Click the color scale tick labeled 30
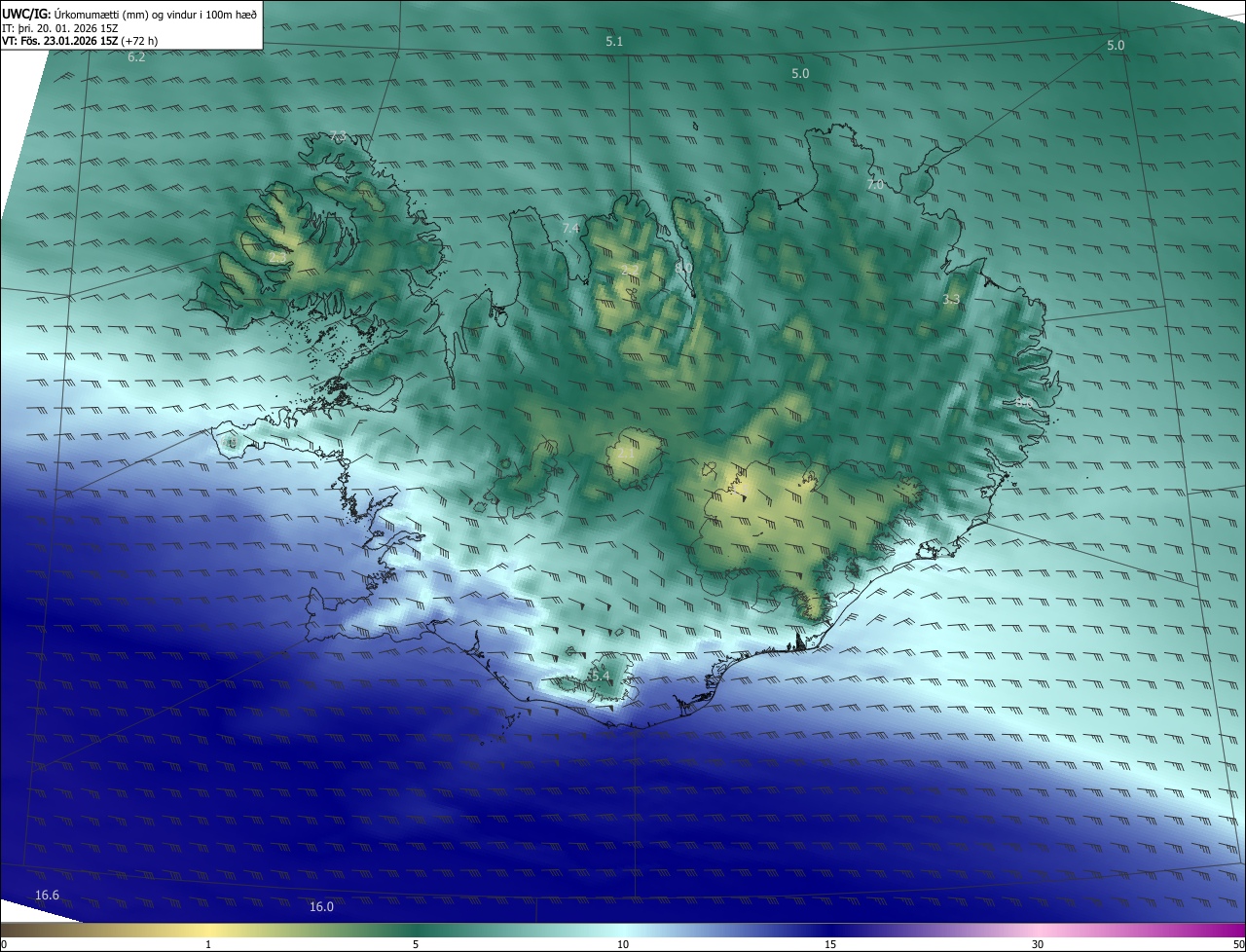 (x=1038, y=944)
